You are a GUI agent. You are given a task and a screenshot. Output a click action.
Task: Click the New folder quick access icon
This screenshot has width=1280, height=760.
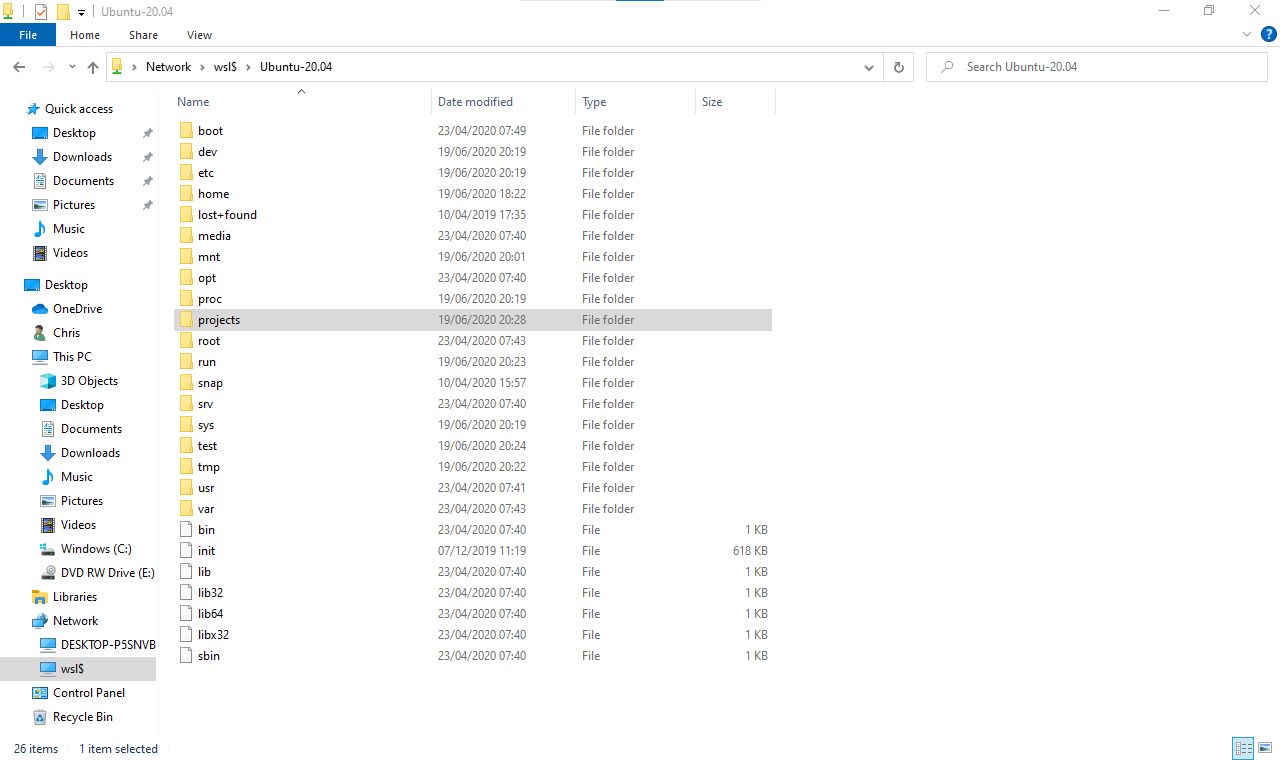point(63,12)
